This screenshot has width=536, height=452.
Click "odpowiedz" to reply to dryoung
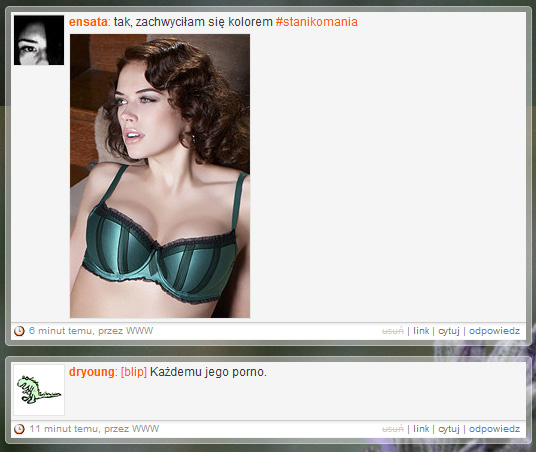494,429
